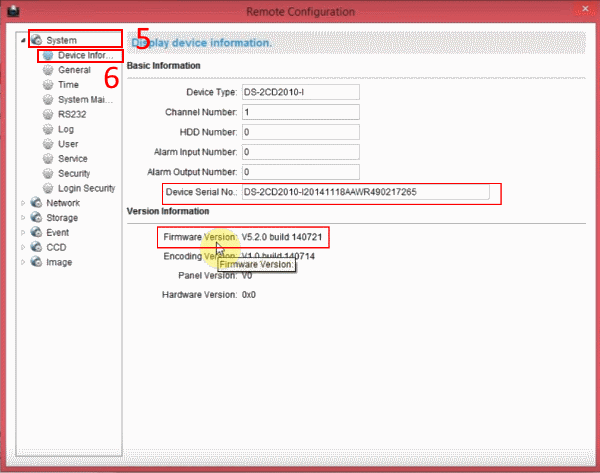Click the Device Serial No. field
Viewport: 600px width, 473px height.
coord(364,192)
